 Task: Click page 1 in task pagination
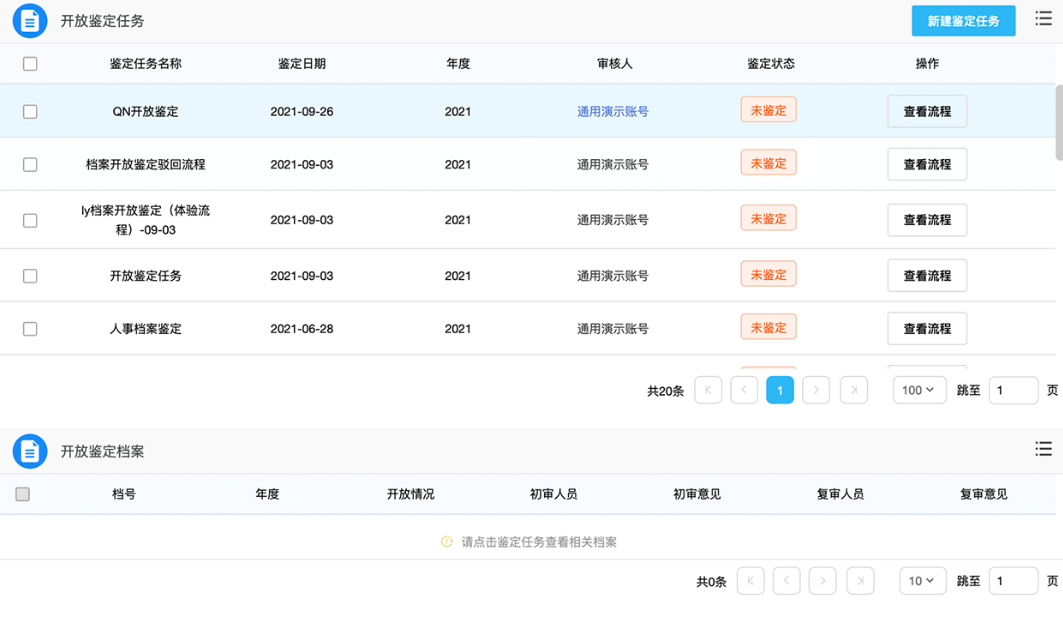point(780,390)
